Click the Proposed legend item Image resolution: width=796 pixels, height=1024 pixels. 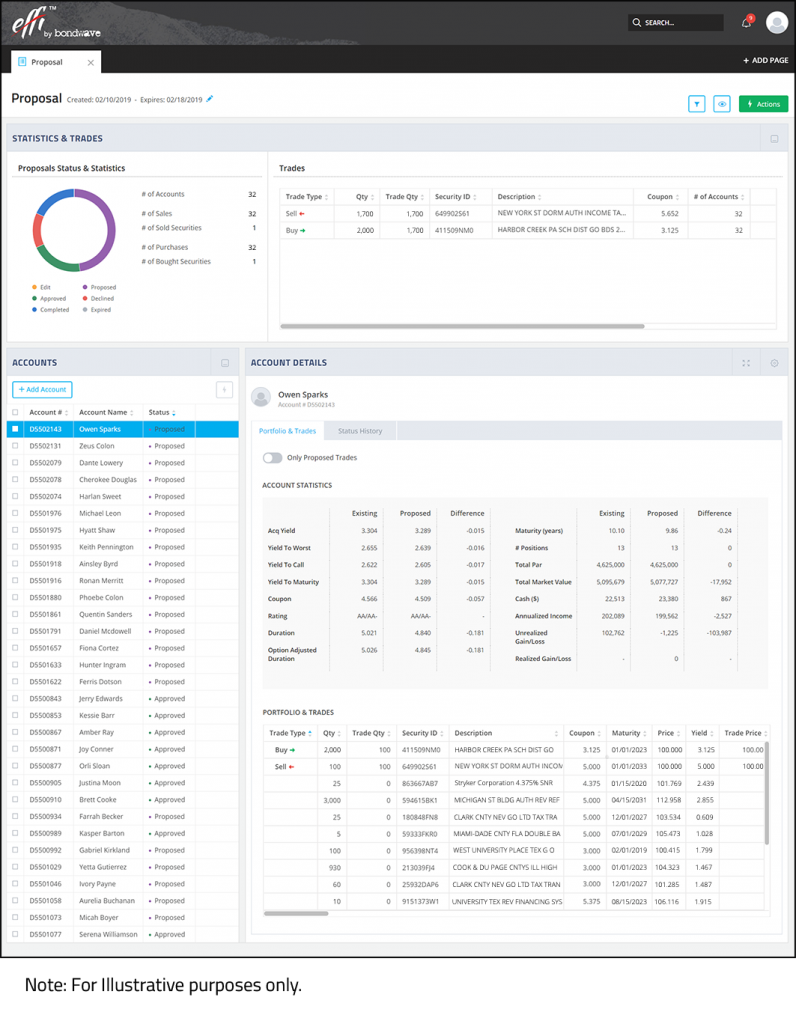99,287
